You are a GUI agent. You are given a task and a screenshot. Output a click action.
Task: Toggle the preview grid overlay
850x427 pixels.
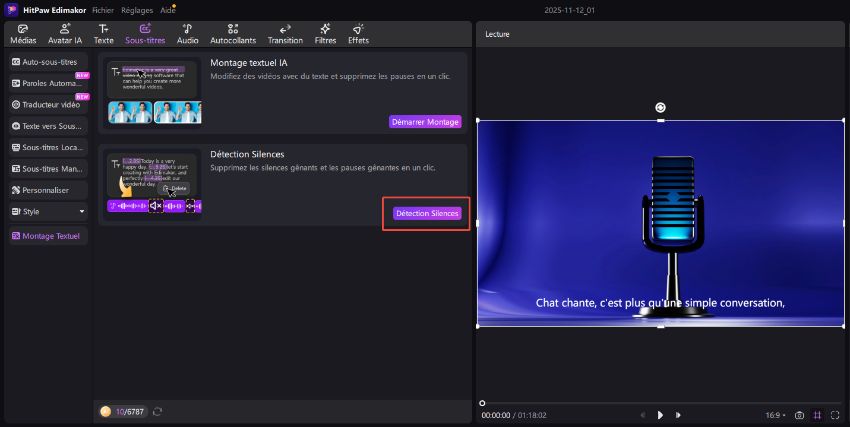(817, 415)
